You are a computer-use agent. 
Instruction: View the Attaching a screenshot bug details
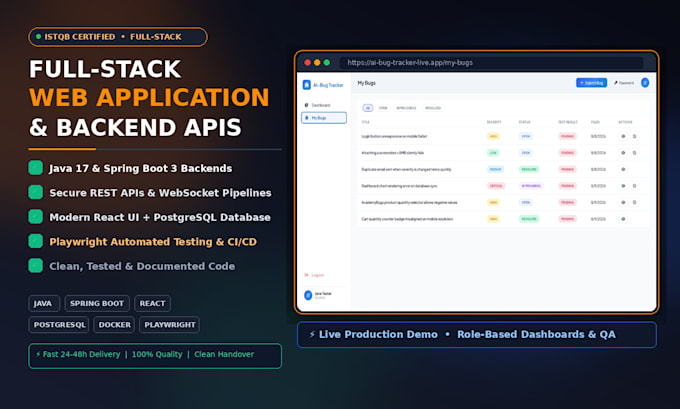point(623,153)
